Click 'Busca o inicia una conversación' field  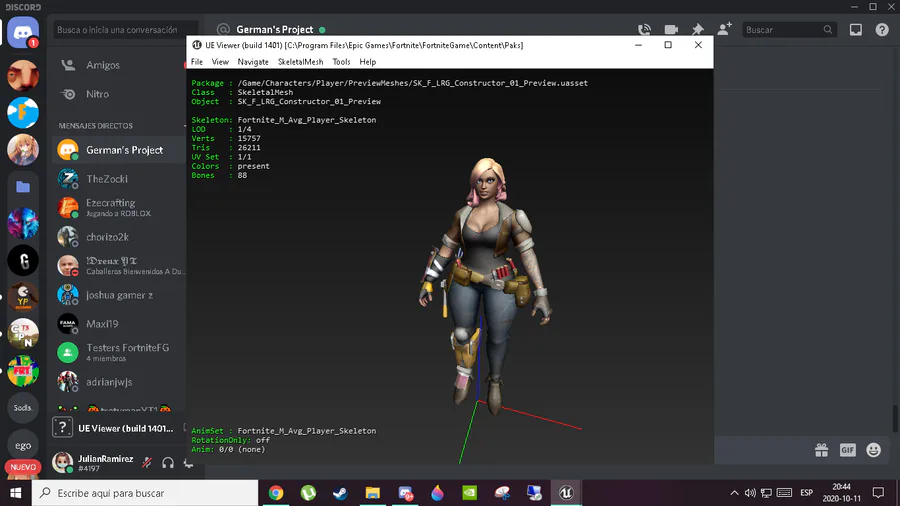tap(126, 29)
